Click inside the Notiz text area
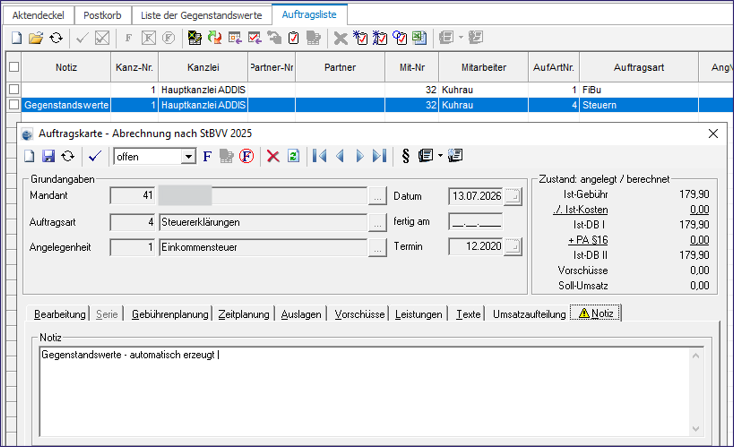734x447 pixels. (x=364, y=391)
